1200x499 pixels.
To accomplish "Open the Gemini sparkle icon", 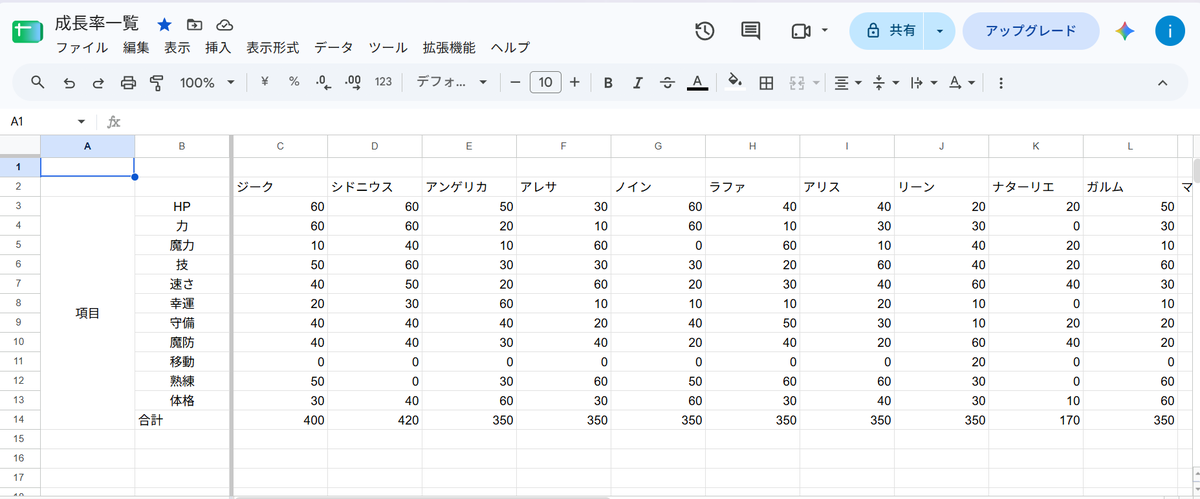I will (1125, 31).
